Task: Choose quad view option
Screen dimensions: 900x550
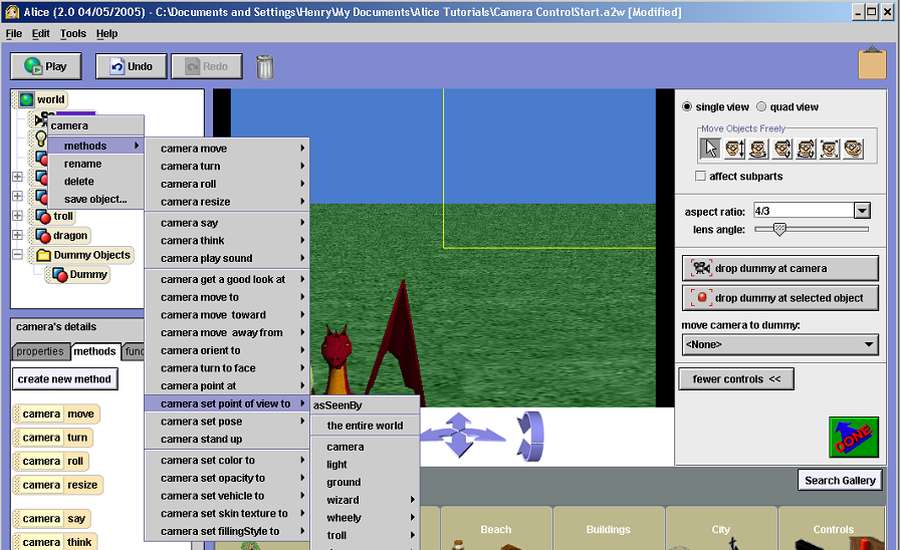Action: (788, 107)
